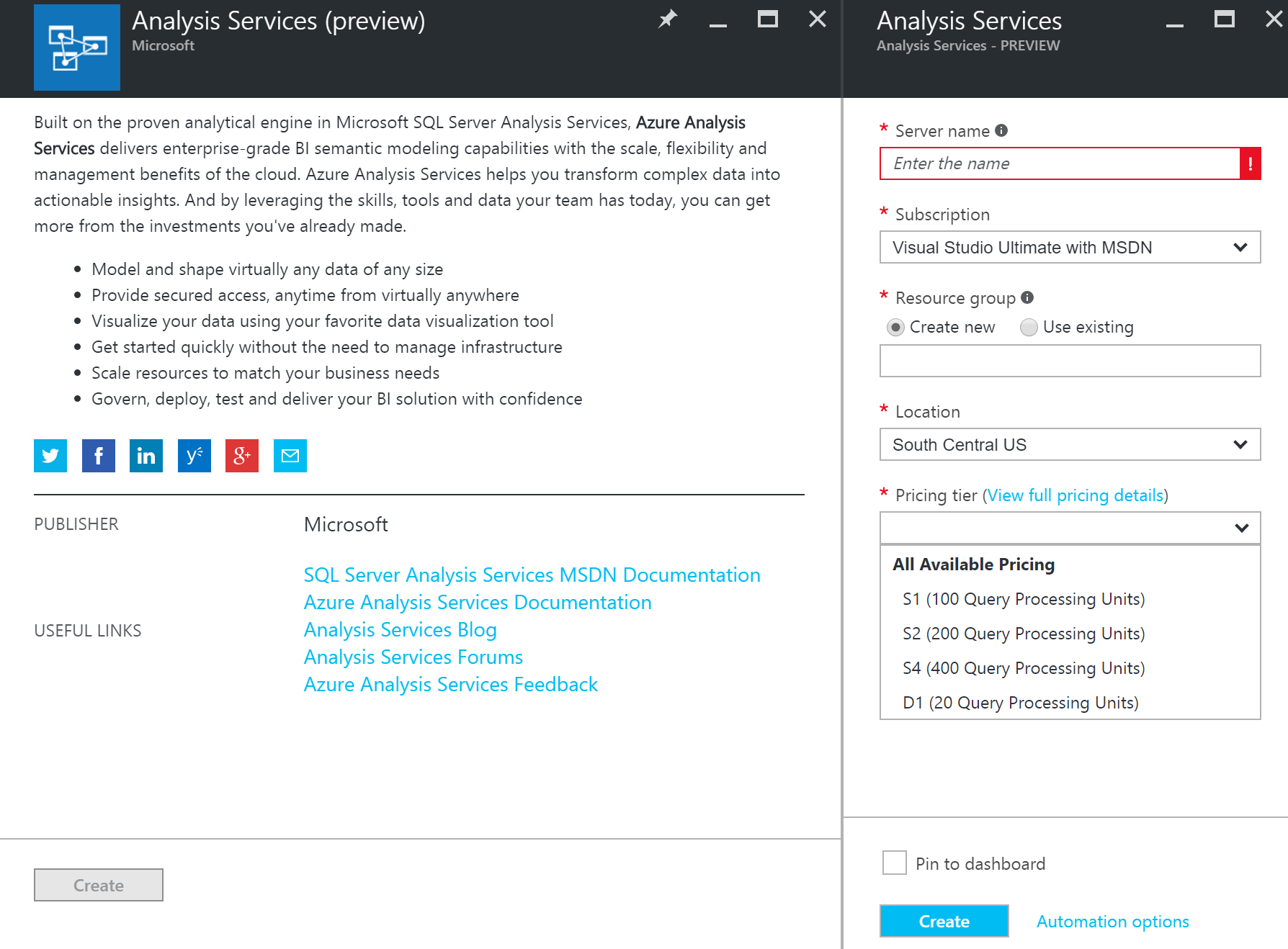Share via the Facebook icon
Screen dimensions: 1288x949
point(99,456)
